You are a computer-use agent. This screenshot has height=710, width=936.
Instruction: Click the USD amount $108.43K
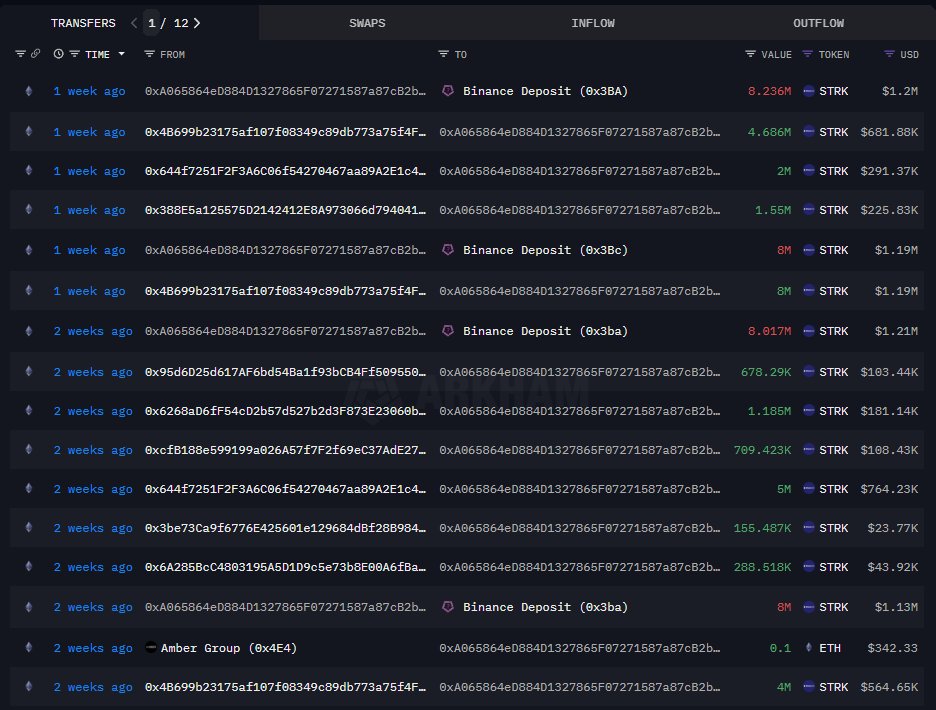[x=889, y=450]
